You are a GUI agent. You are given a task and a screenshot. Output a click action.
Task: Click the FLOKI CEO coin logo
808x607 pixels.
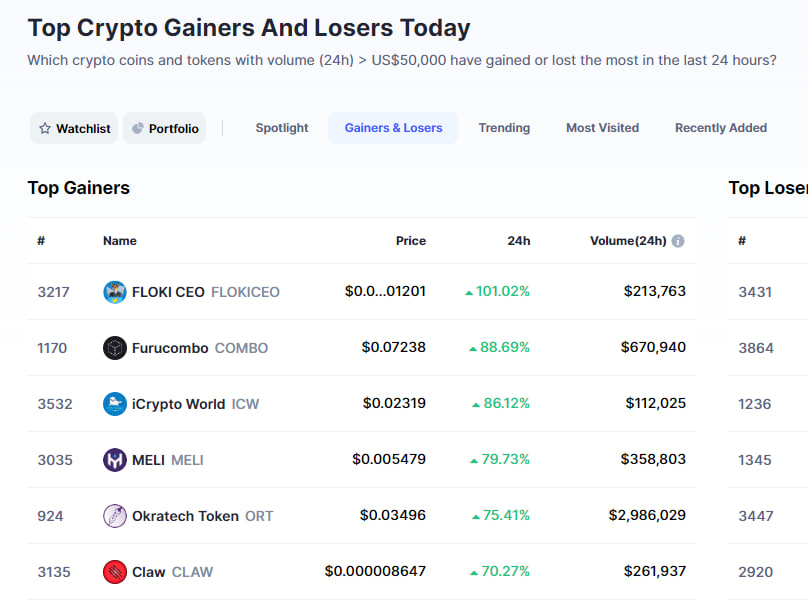click(114, 292)
